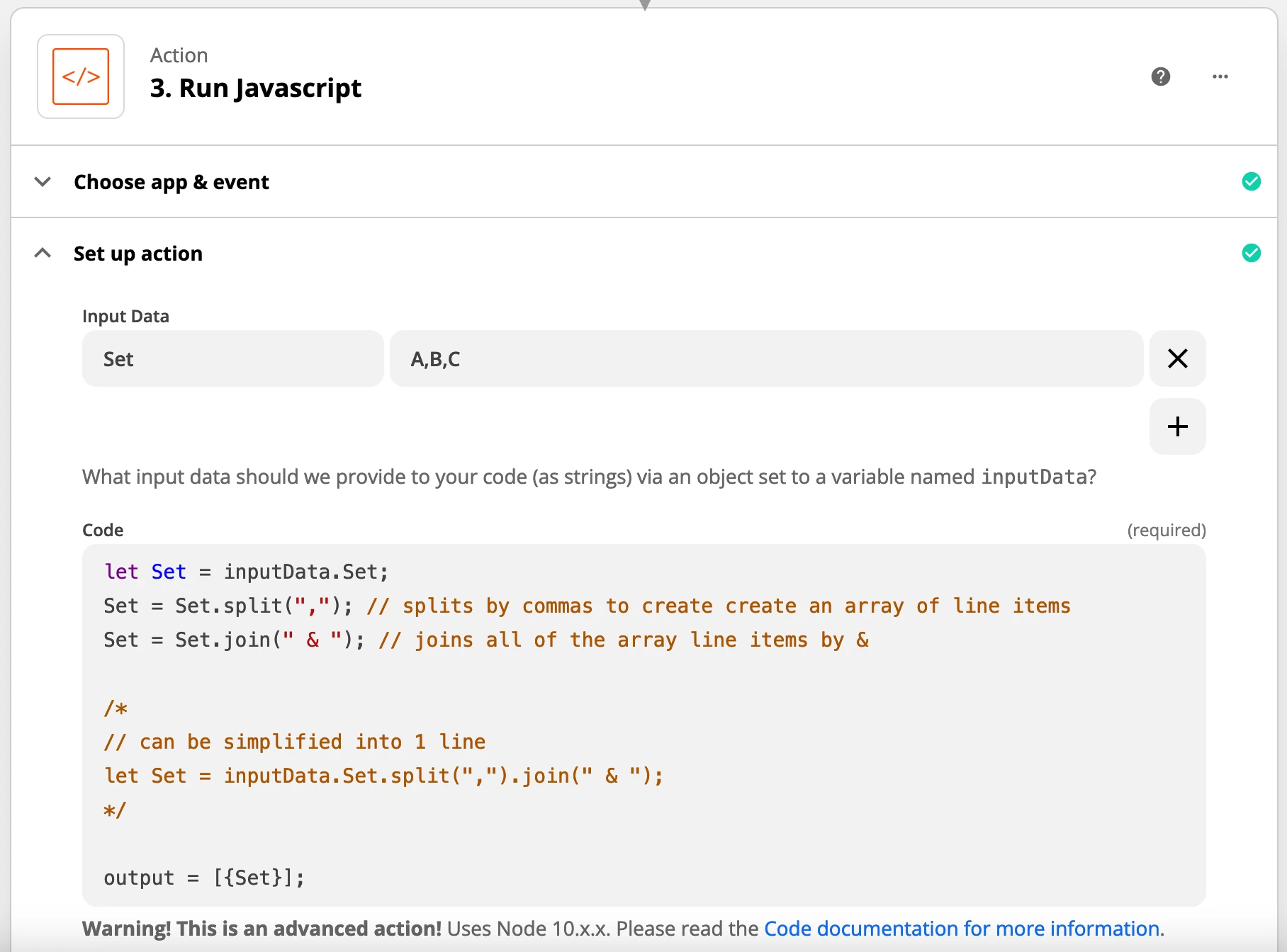Click the Code app icon

(81, 76)
